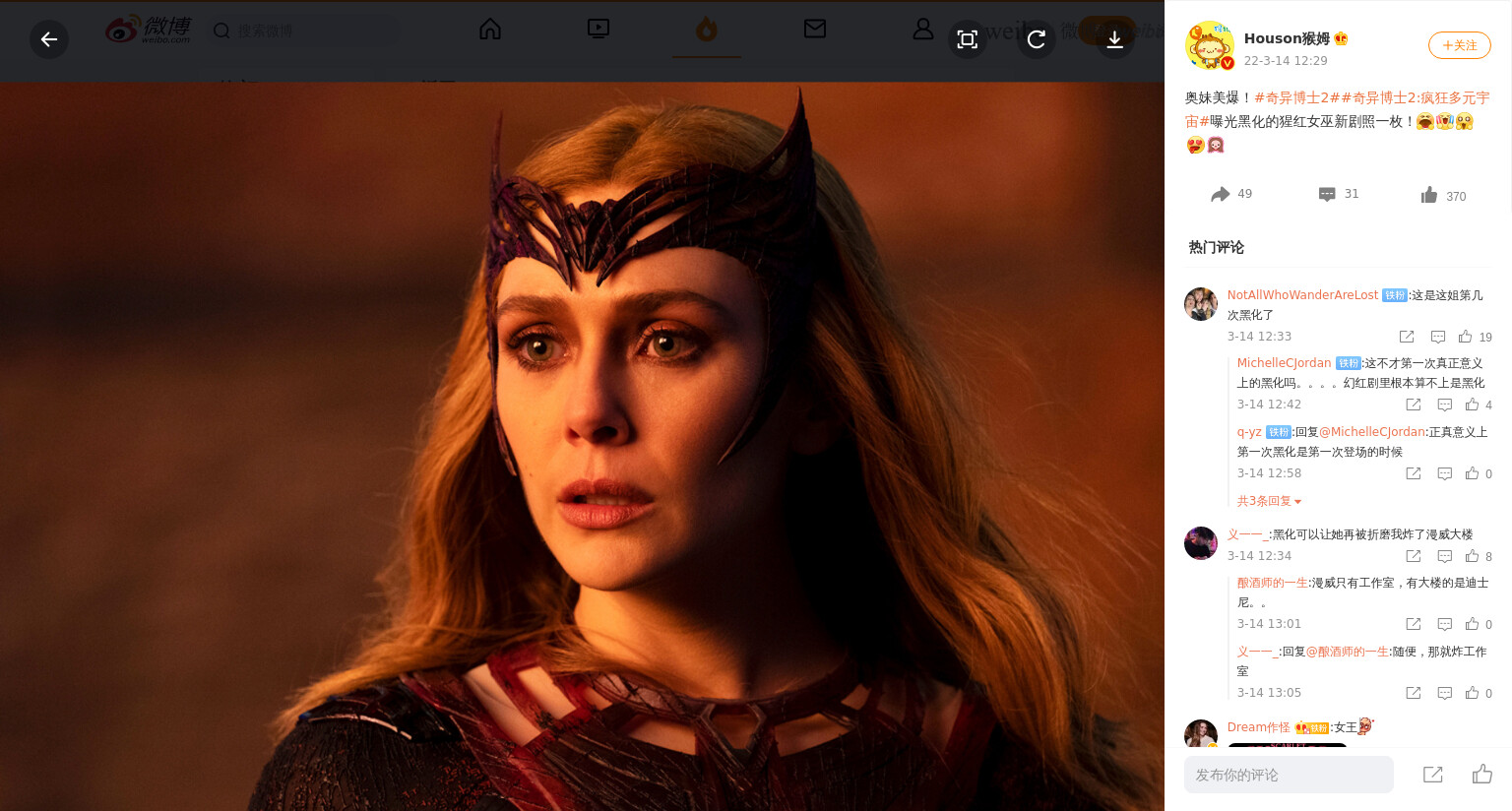The width and height of the screenshot is (1512, 811).
Task: Like MichelleCJordan's reply with 4 likes
Action: (1479, 405)
